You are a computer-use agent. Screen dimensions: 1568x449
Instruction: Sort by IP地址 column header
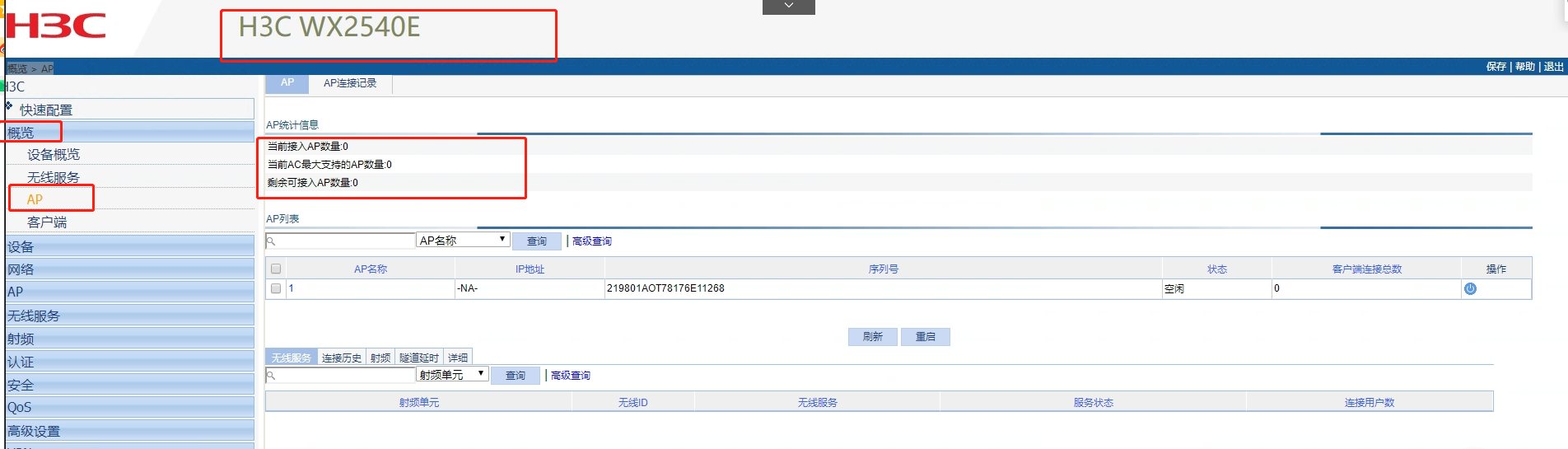(x=530, y=269)
